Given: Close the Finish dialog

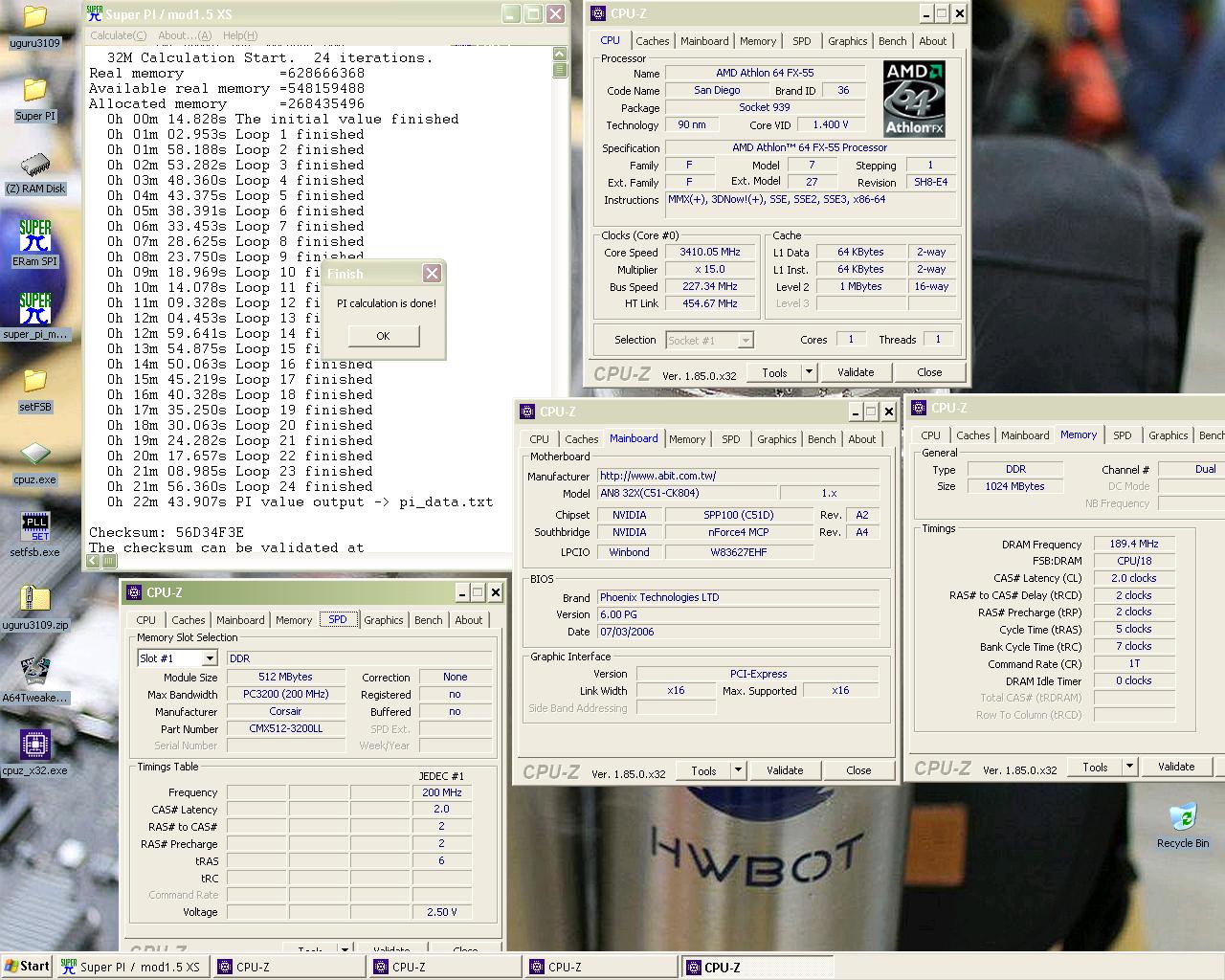Looking at the screenshot, I should tap(432, 274).
